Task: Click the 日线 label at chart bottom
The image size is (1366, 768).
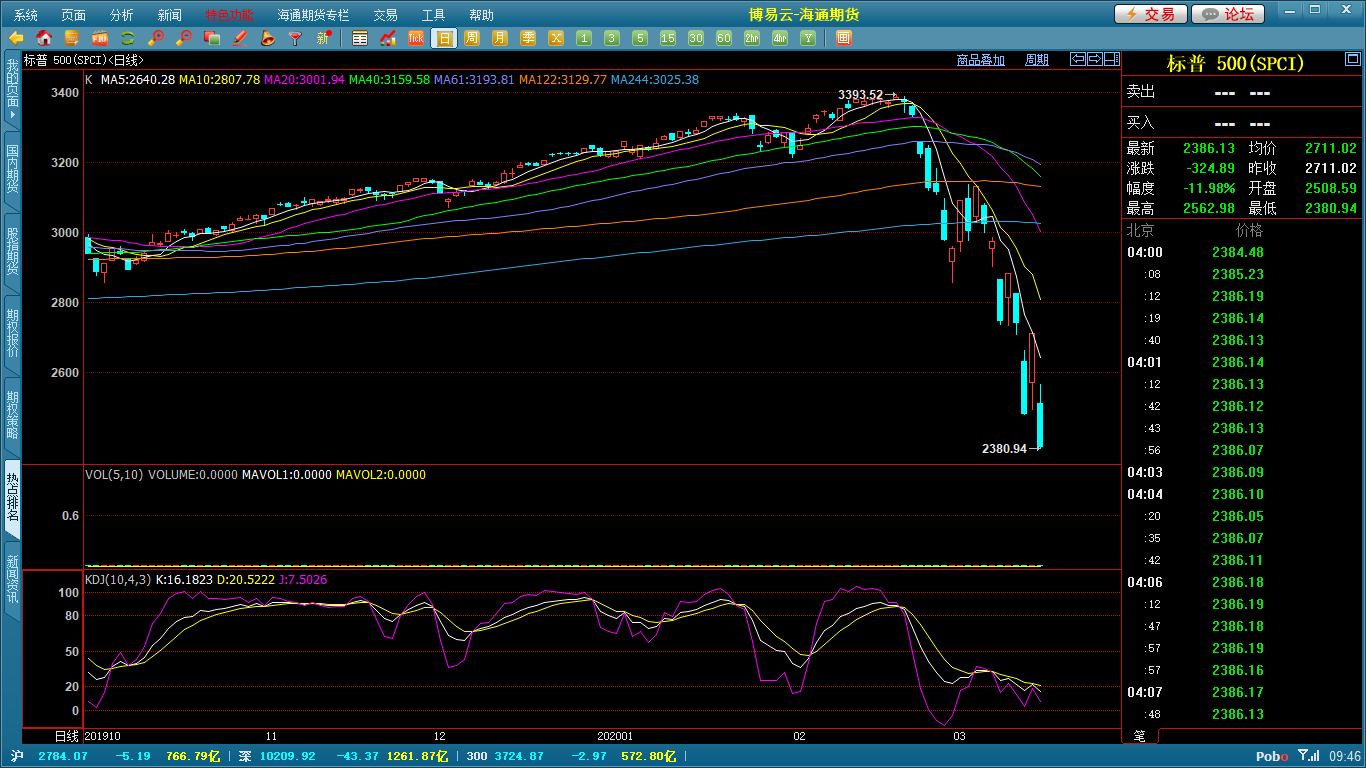Action: 65,736
